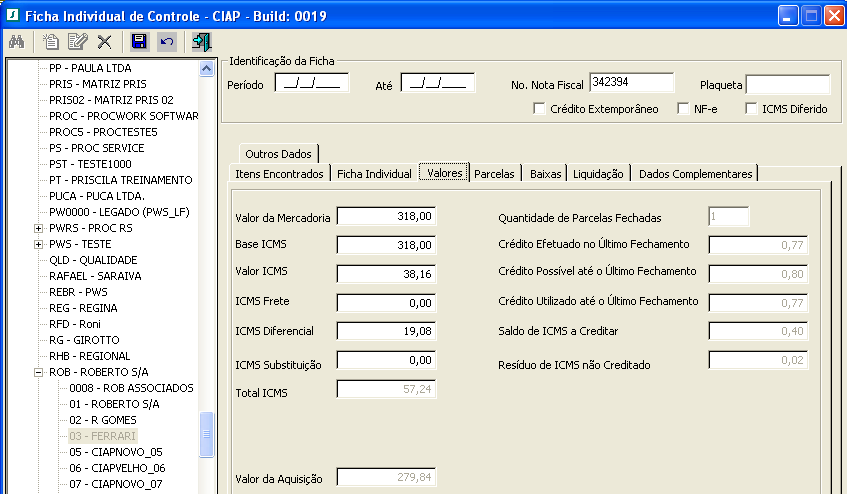847x494 pixels.
Task: Check the ICMS Diferido option
Action: [x=752, y=109]
